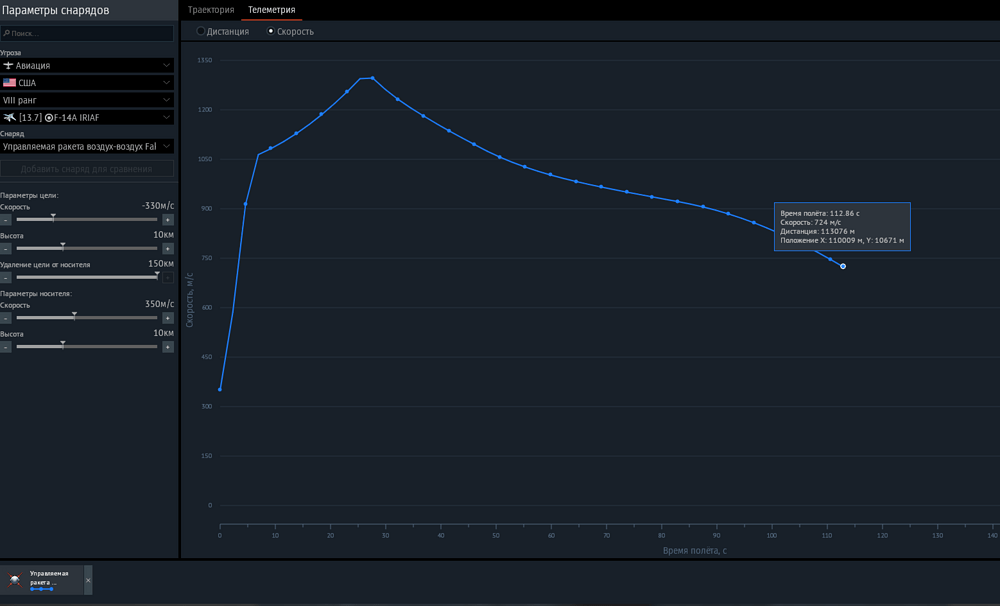Click the Поиск search input field
Screen dimensions: 1000x606
pos(87,33)
